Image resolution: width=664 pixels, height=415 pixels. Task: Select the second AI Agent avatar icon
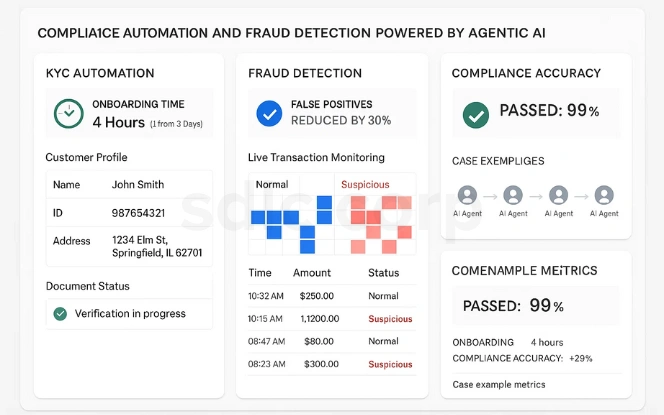[513, 195]
